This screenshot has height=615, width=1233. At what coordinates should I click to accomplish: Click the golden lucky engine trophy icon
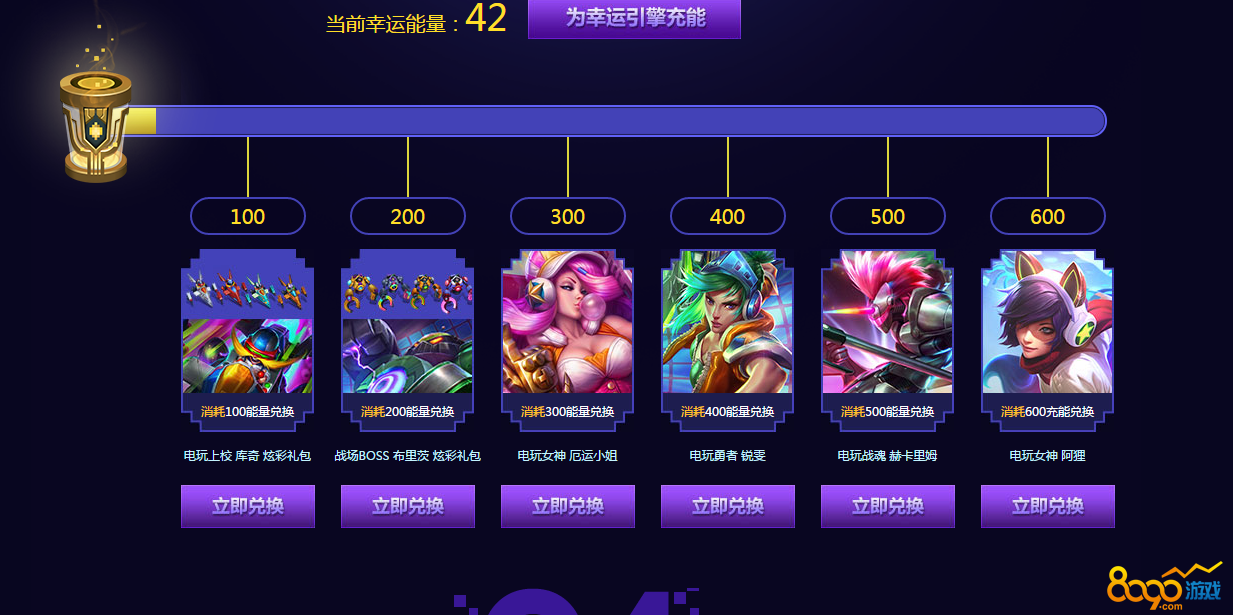pos(95,127)
